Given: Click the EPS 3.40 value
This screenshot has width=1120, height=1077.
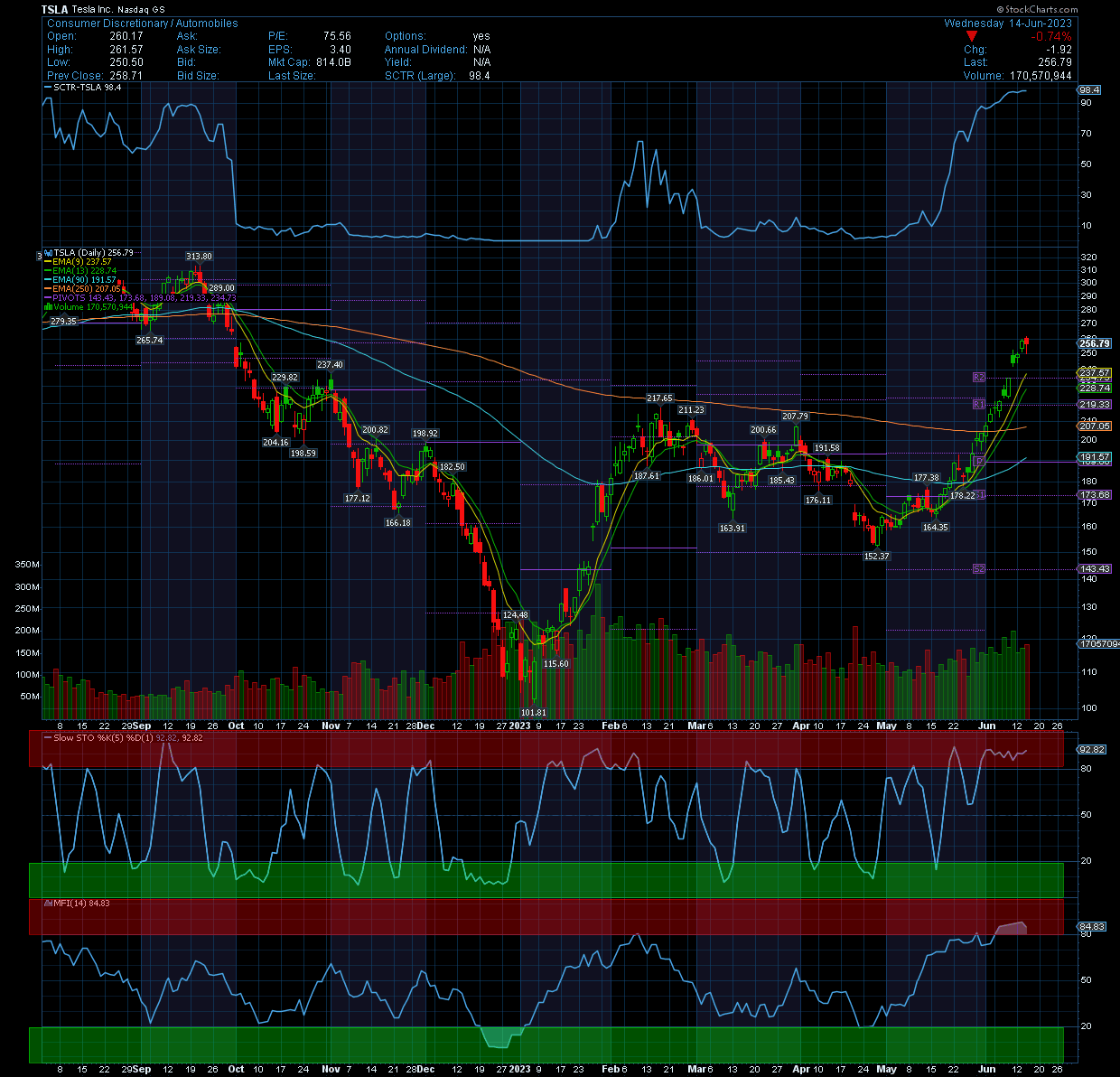Looking at the screenshot, I should pos(341,50).
